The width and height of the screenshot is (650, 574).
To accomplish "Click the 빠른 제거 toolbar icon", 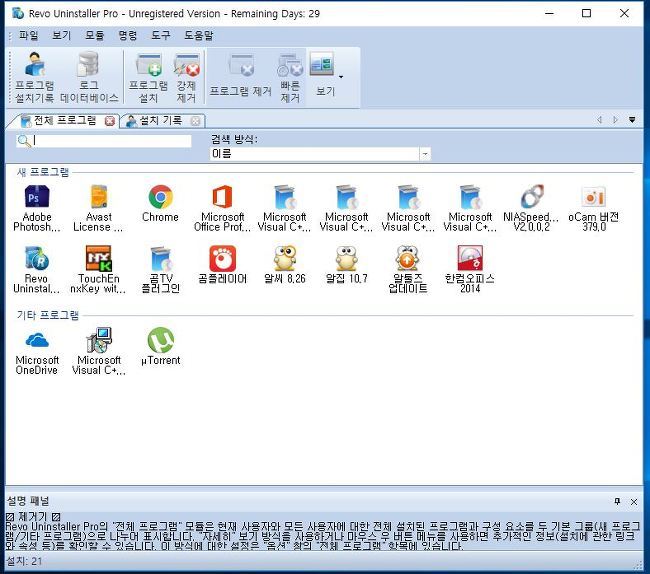I will click(x=290, y=78).
